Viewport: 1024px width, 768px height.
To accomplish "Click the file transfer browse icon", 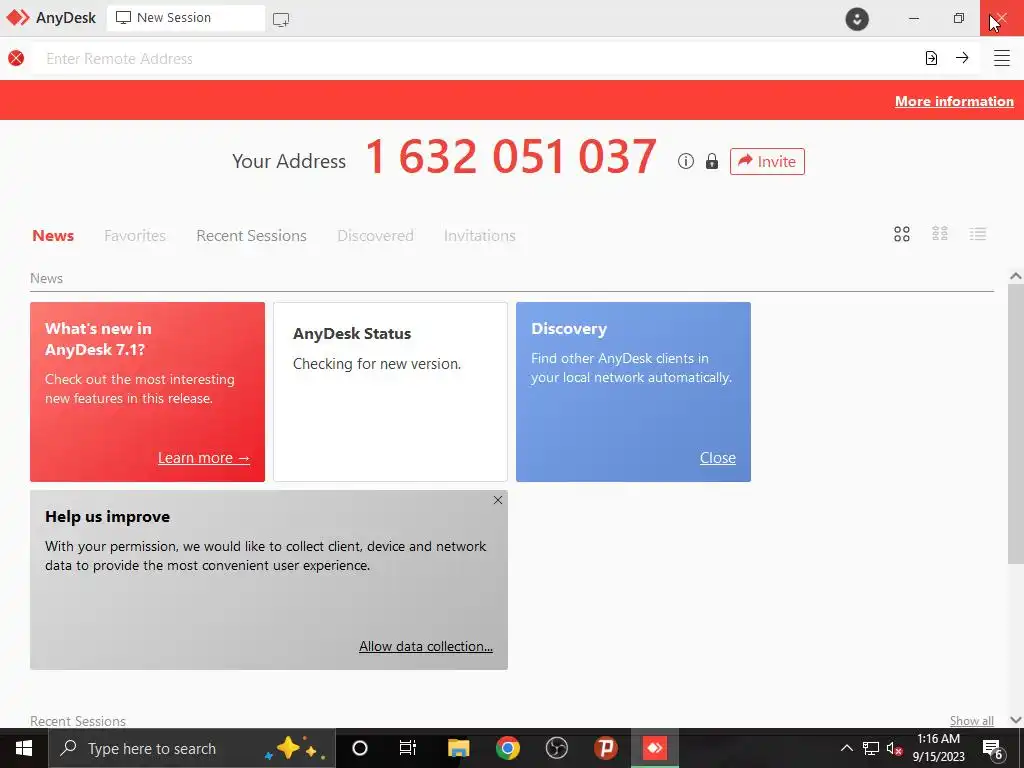I will pyautogui.click(x=931, y=58).
